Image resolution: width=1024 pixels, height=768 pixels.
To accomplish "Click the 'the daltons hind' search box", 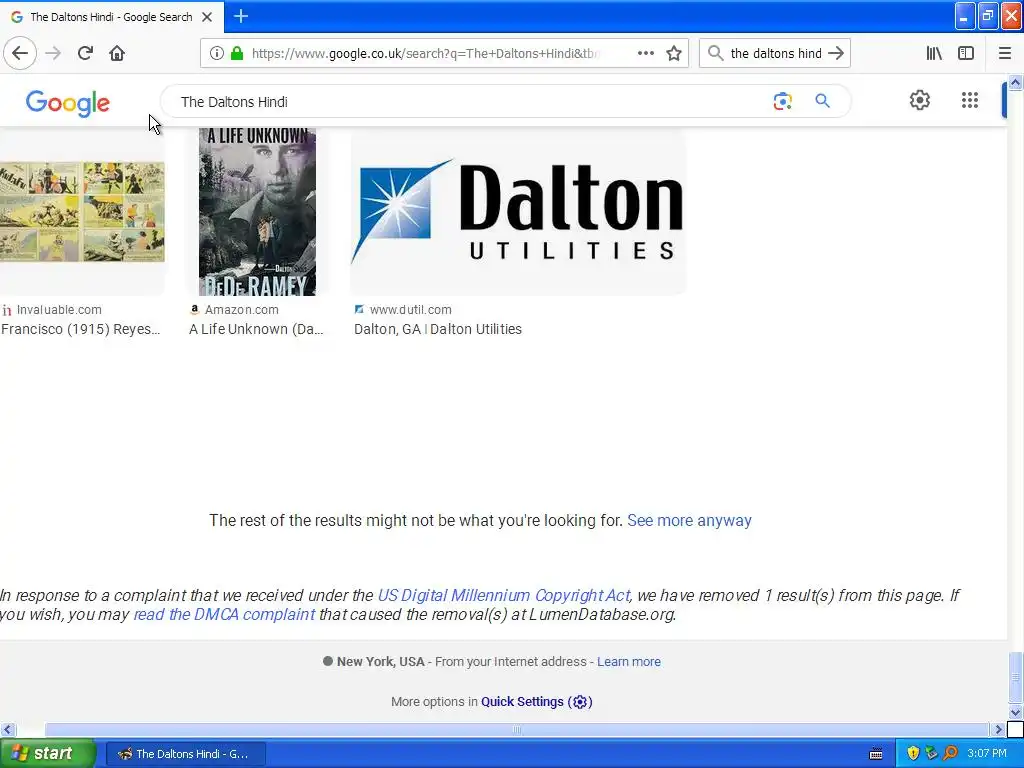I will [x=775, y=54].
